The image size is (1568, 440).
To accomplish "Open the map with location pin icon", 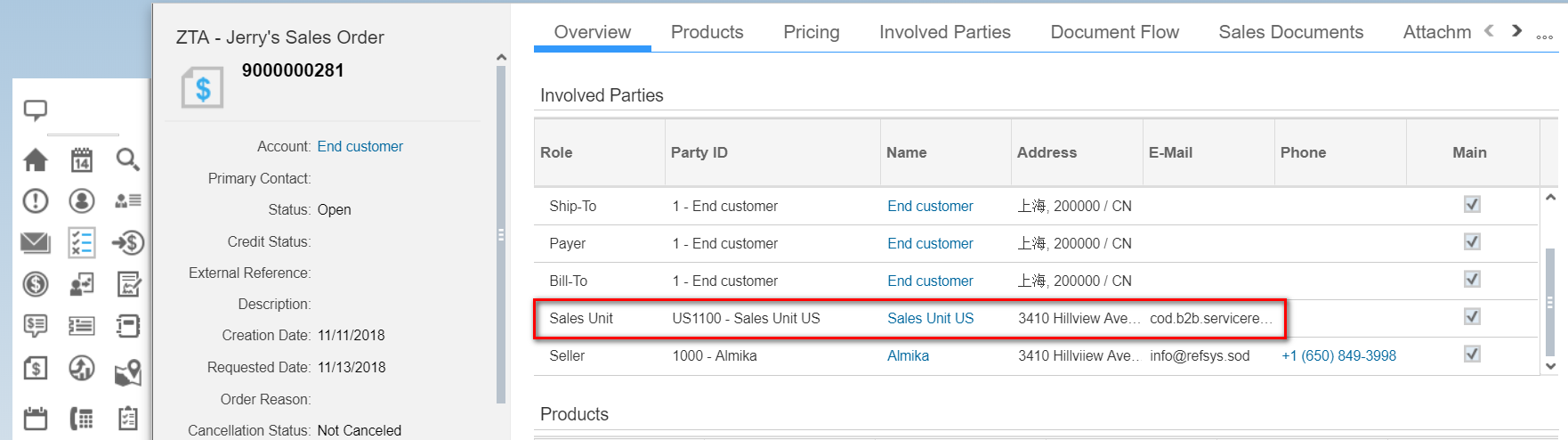I will point(127,371).
